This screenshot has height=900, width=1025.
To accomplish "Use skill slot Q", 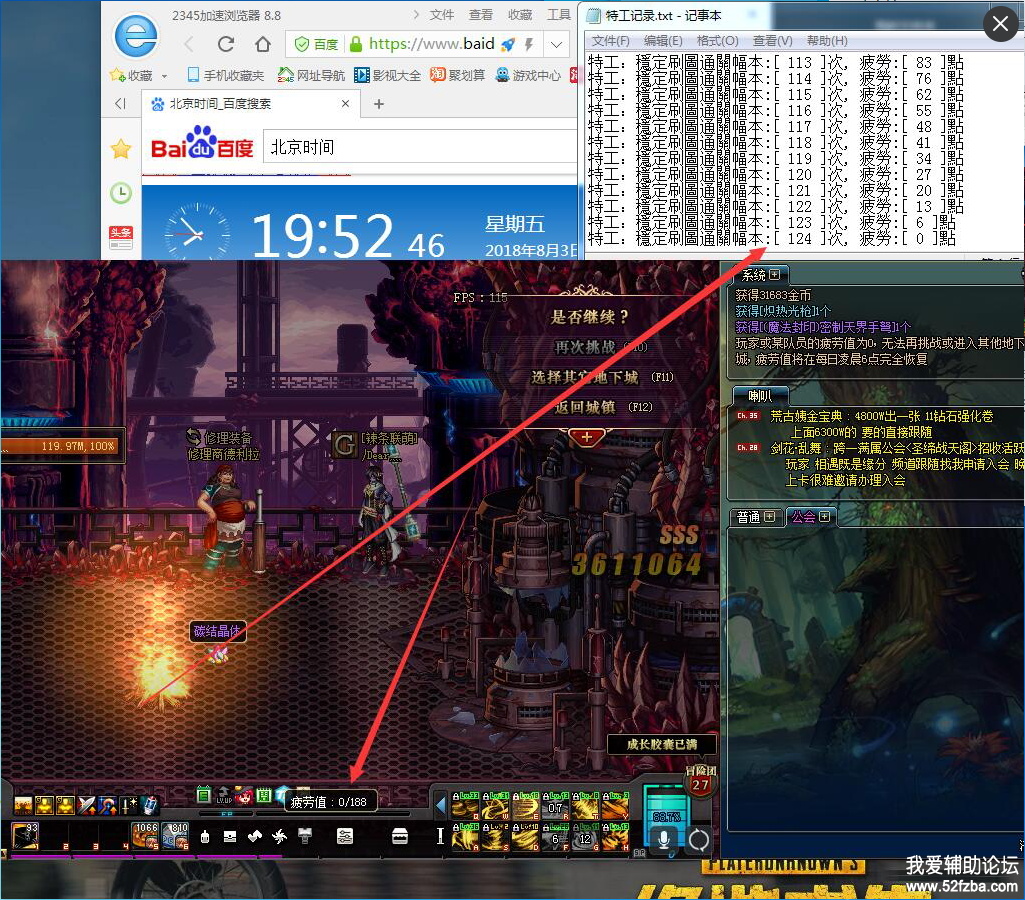I will click(x=465, y=806).
